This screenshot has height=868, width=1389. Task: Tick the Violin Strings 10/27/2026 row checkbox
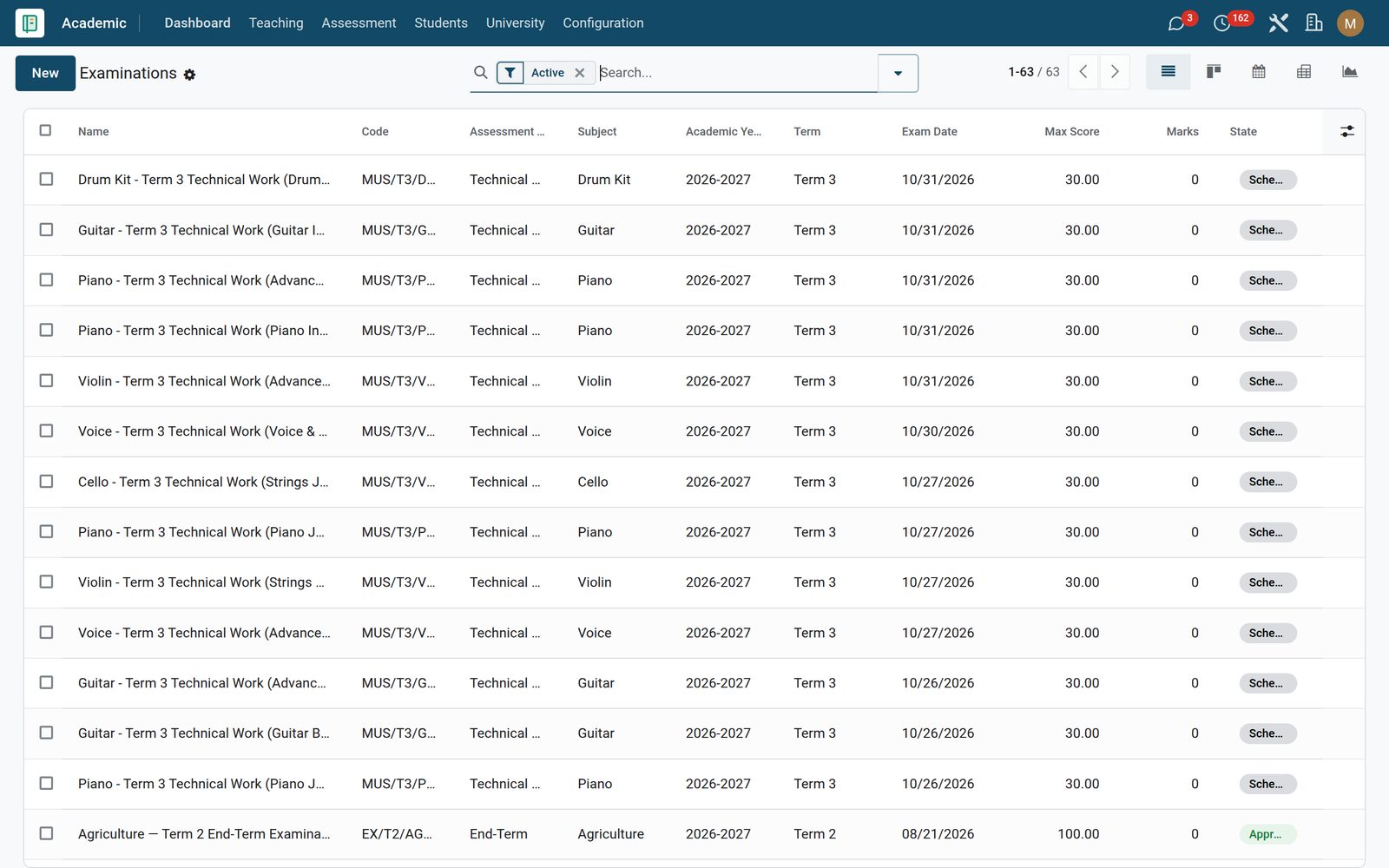click(x=46, y=582)
